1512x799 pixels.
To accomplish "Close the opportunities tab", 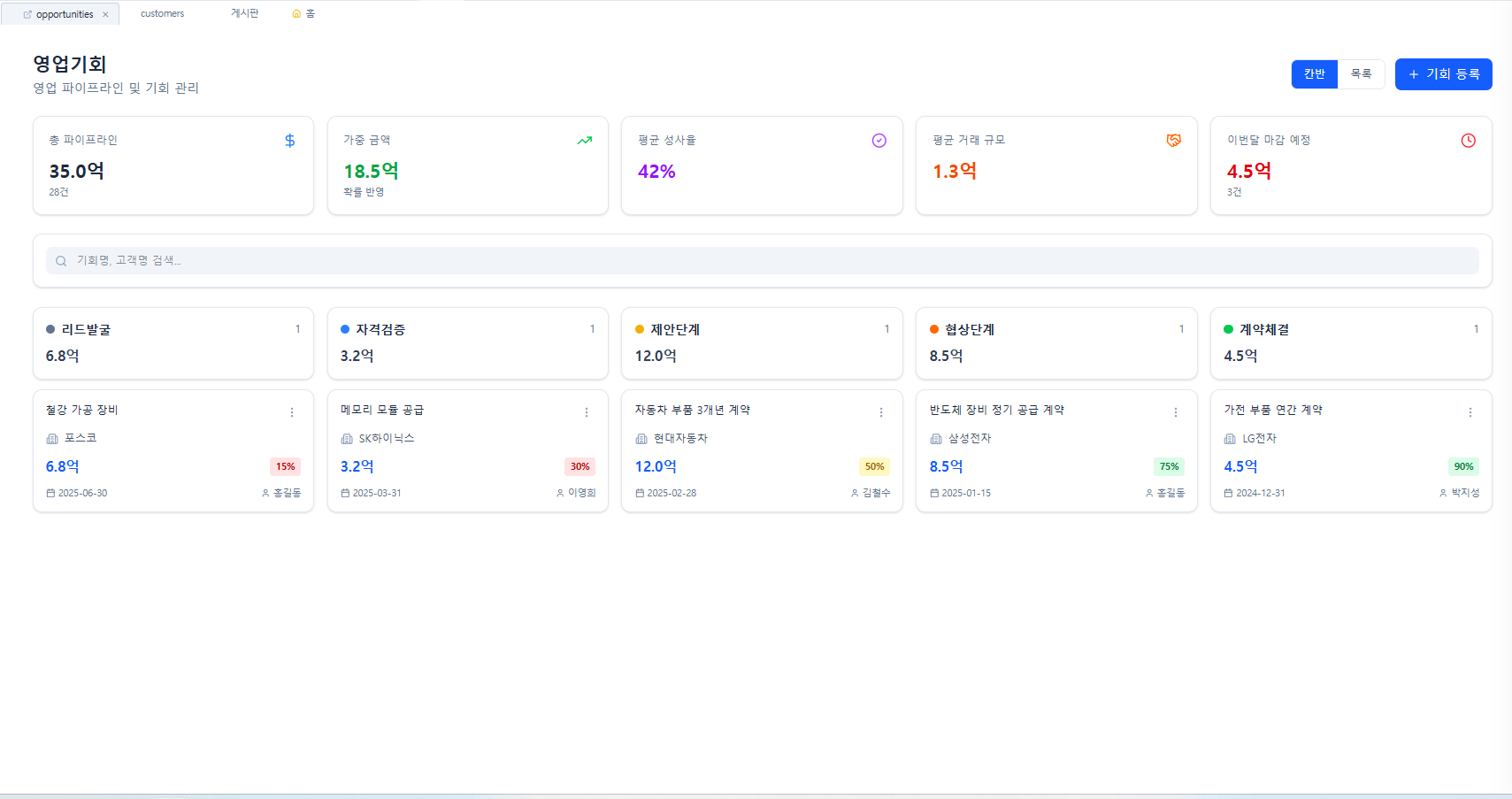I will (x=105, y=14).
